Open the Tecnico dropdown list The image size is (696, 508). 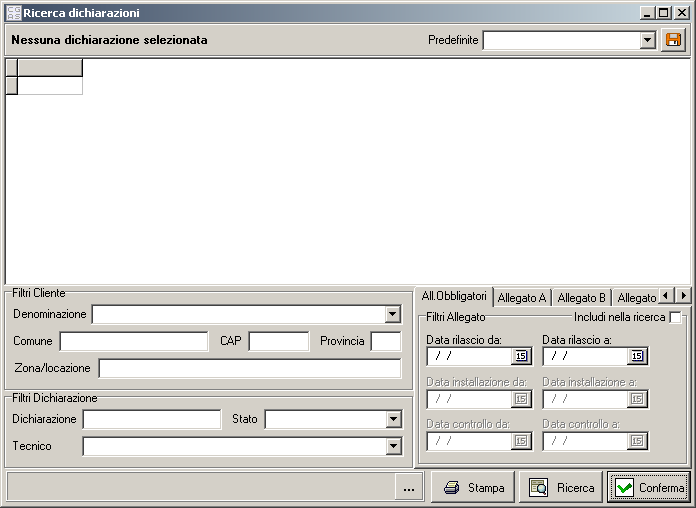pos(393,446)
